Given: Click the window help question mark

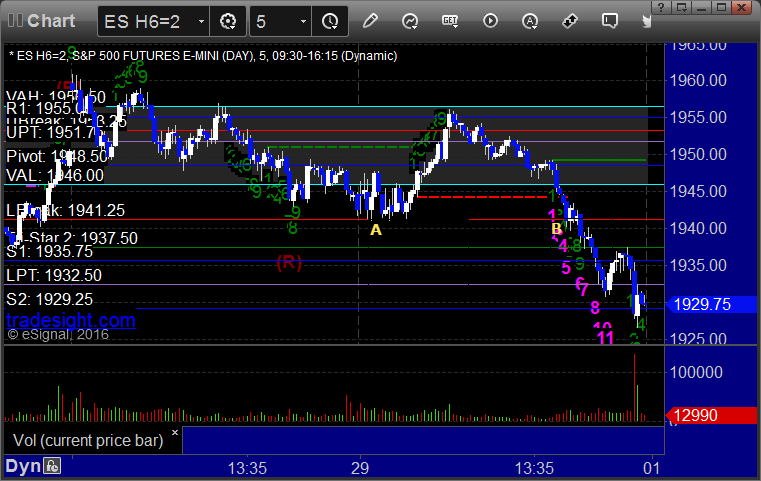Looking at the screenshot, I should pos(661,7).
